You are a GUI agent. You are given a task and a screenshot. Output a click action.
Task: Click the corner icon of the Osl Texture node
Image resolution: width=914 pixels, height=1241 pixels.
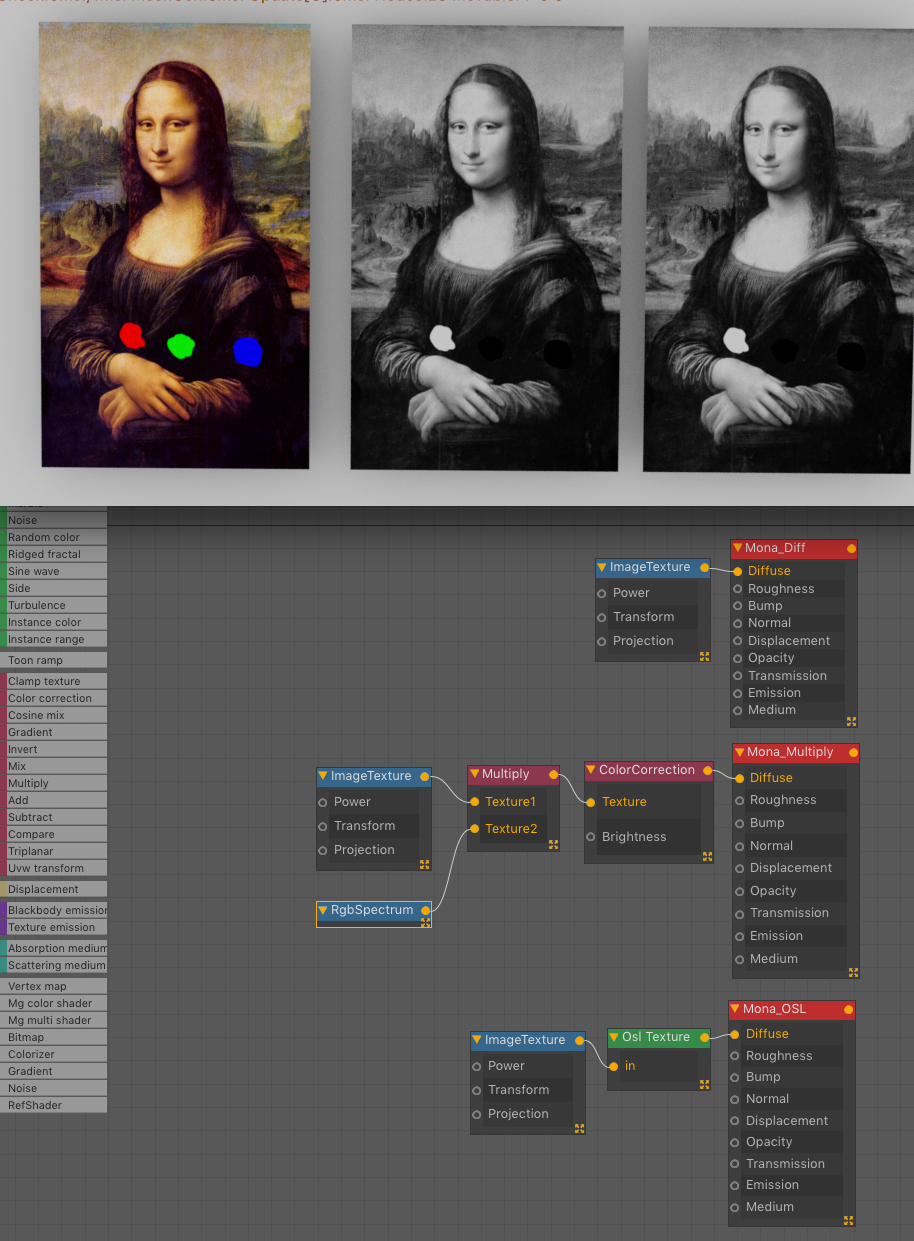point(704,1083)
